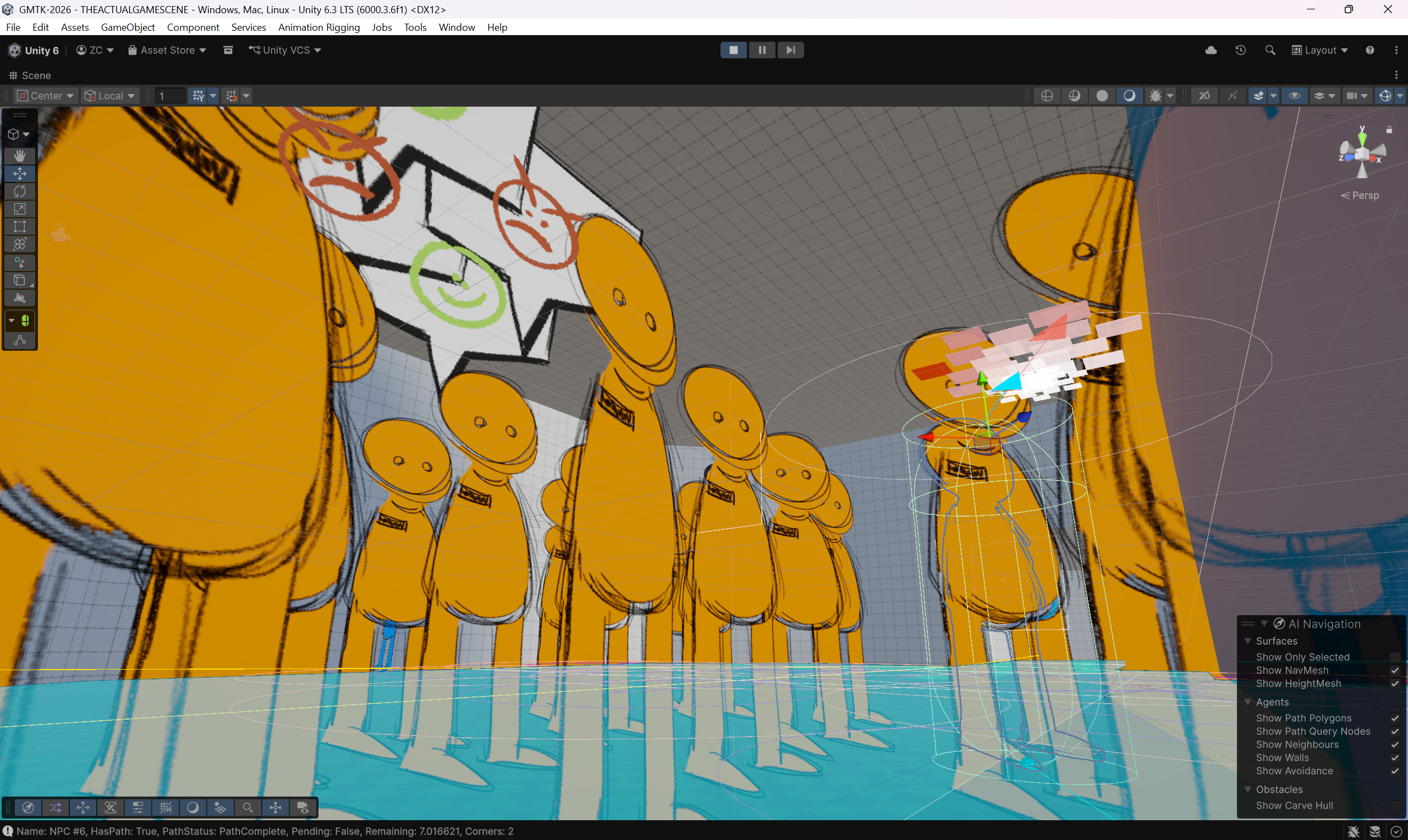Open the debug draw mode dropdown arrow

1170,96
